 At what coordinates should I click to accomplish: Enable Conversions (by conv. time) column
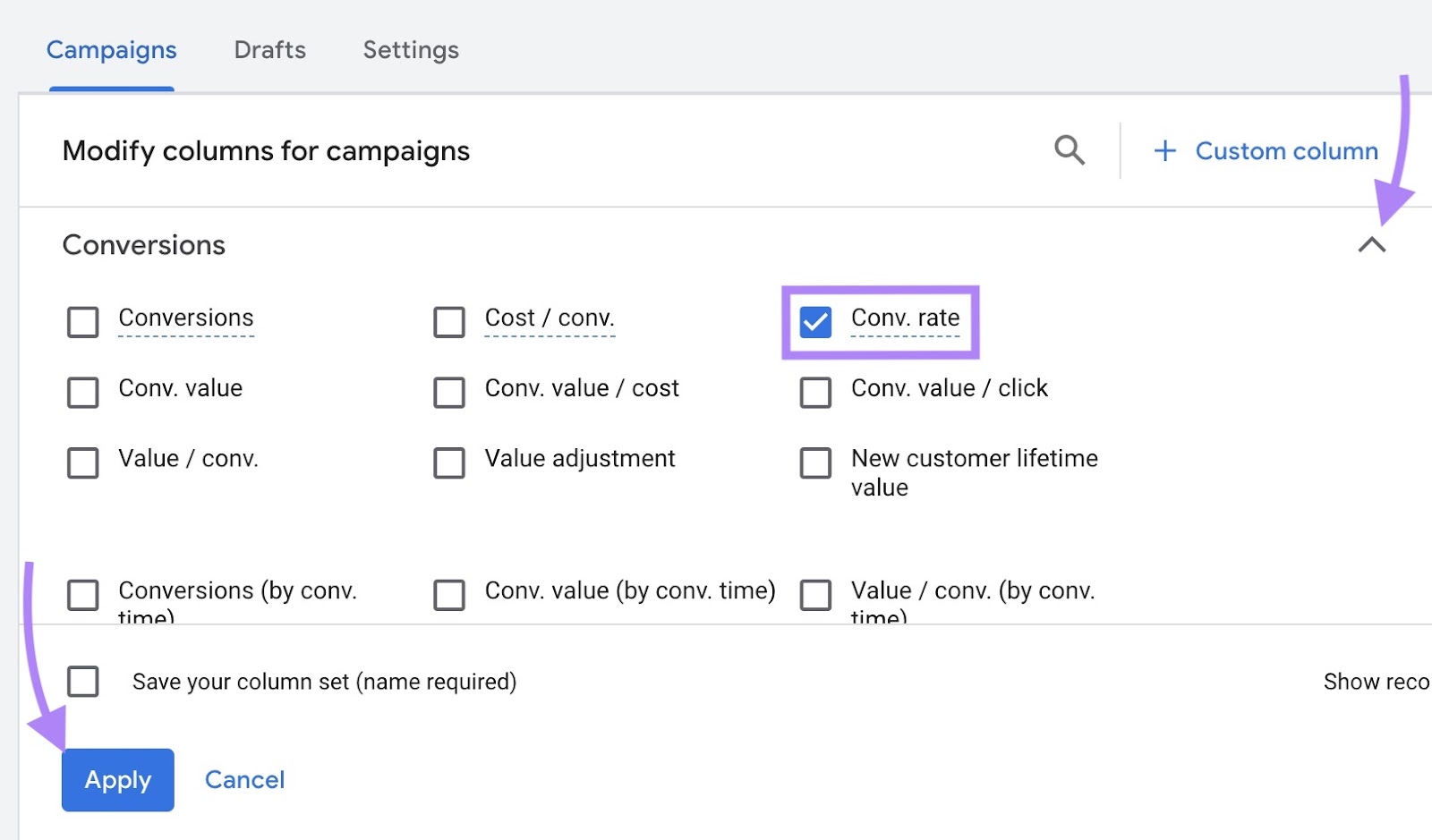81,595
